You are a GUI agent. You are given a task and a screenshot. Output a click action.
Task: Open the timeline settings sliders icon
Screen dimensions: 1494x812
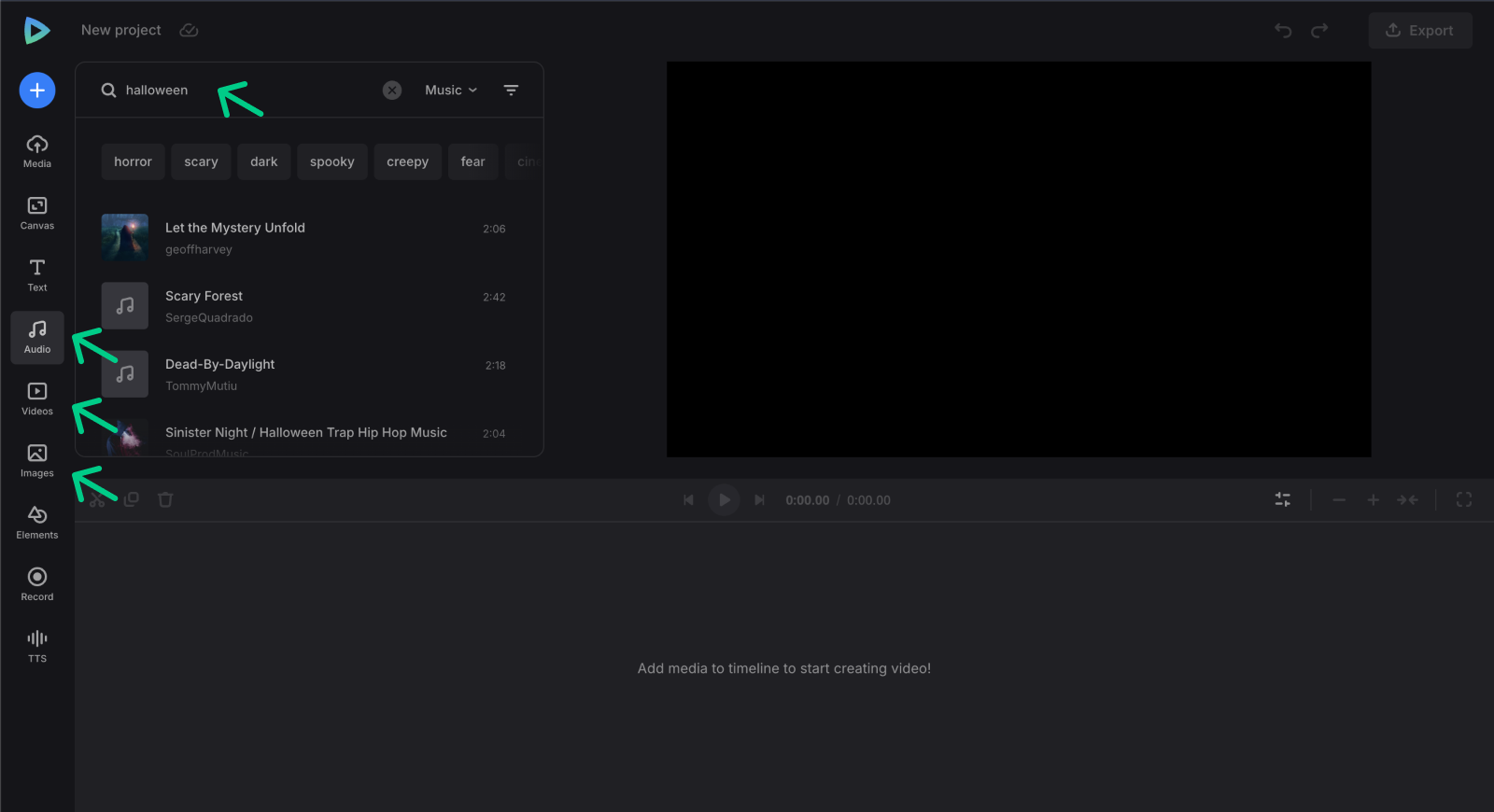(1283, 500)
